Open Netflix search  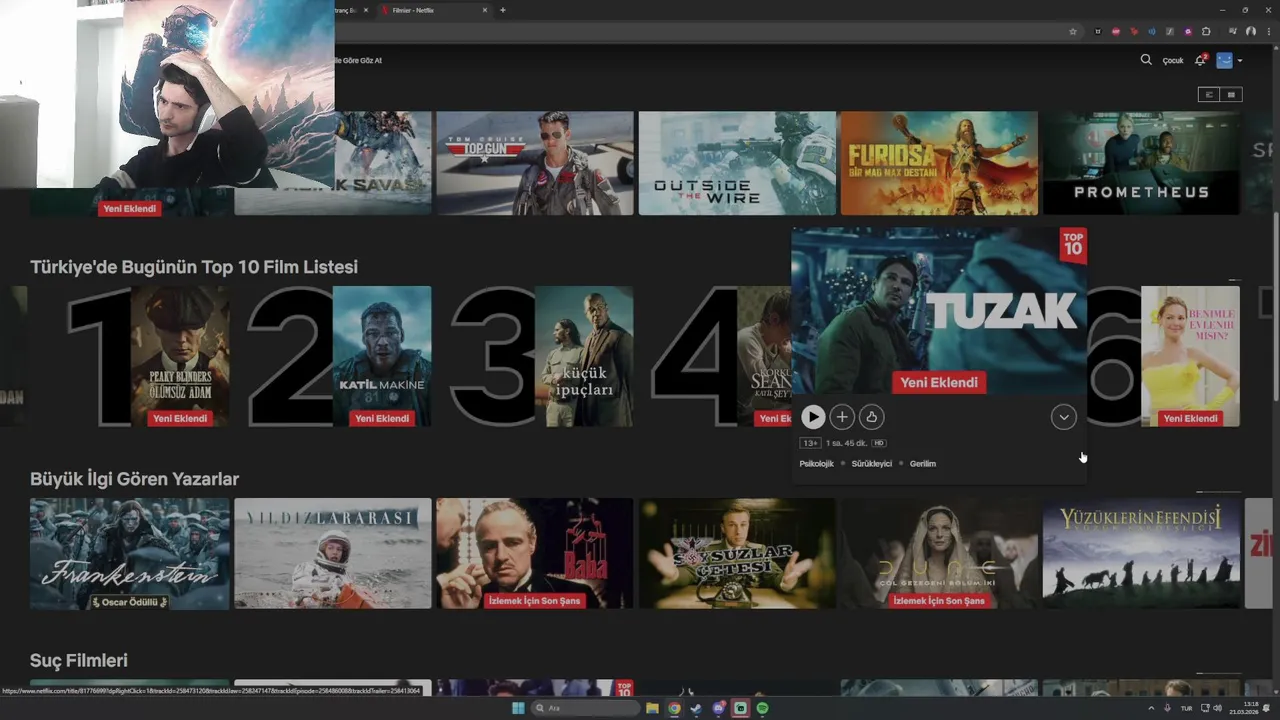pyautogui.click(x=1146, y=60)
